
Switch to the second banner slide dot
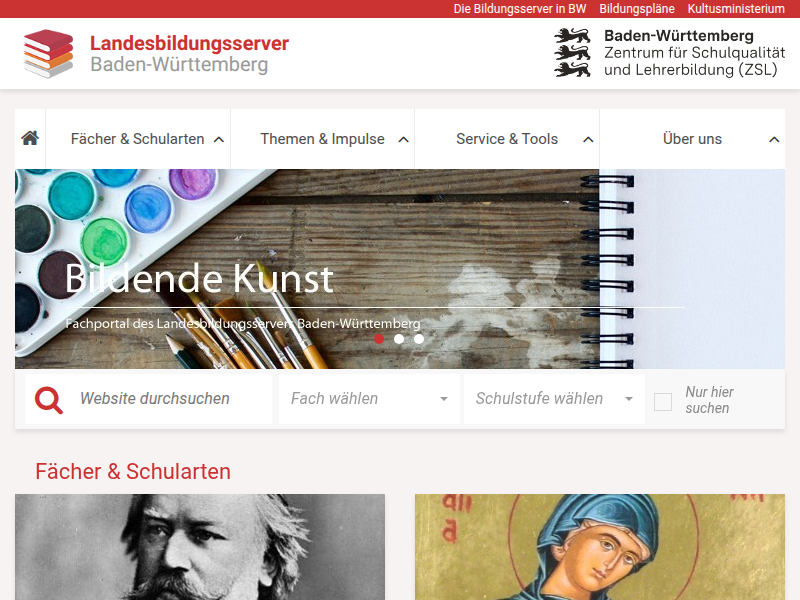399,339
